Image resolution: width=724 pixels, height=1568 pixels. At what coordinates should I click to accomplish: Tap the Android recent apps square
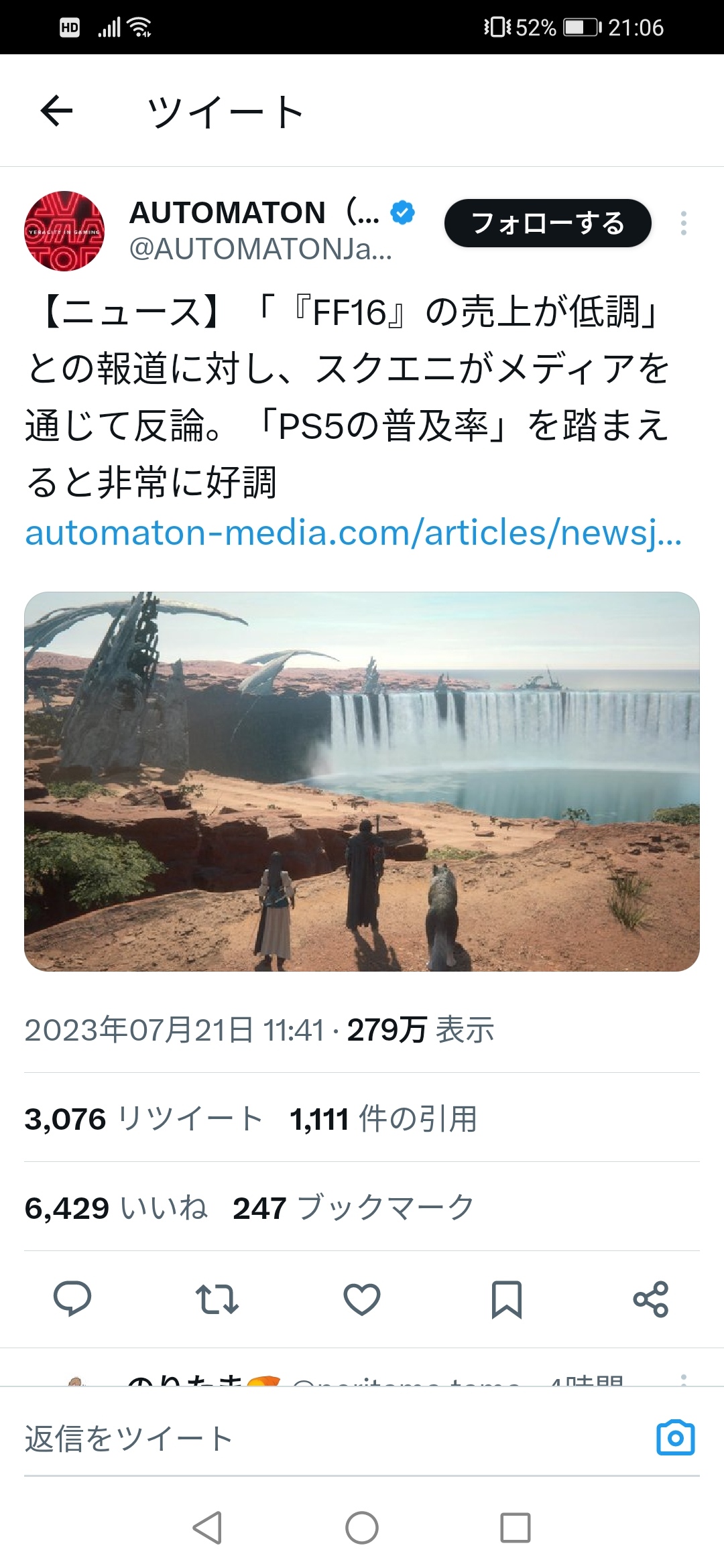pyautogui.click(x=516, y=1528)
